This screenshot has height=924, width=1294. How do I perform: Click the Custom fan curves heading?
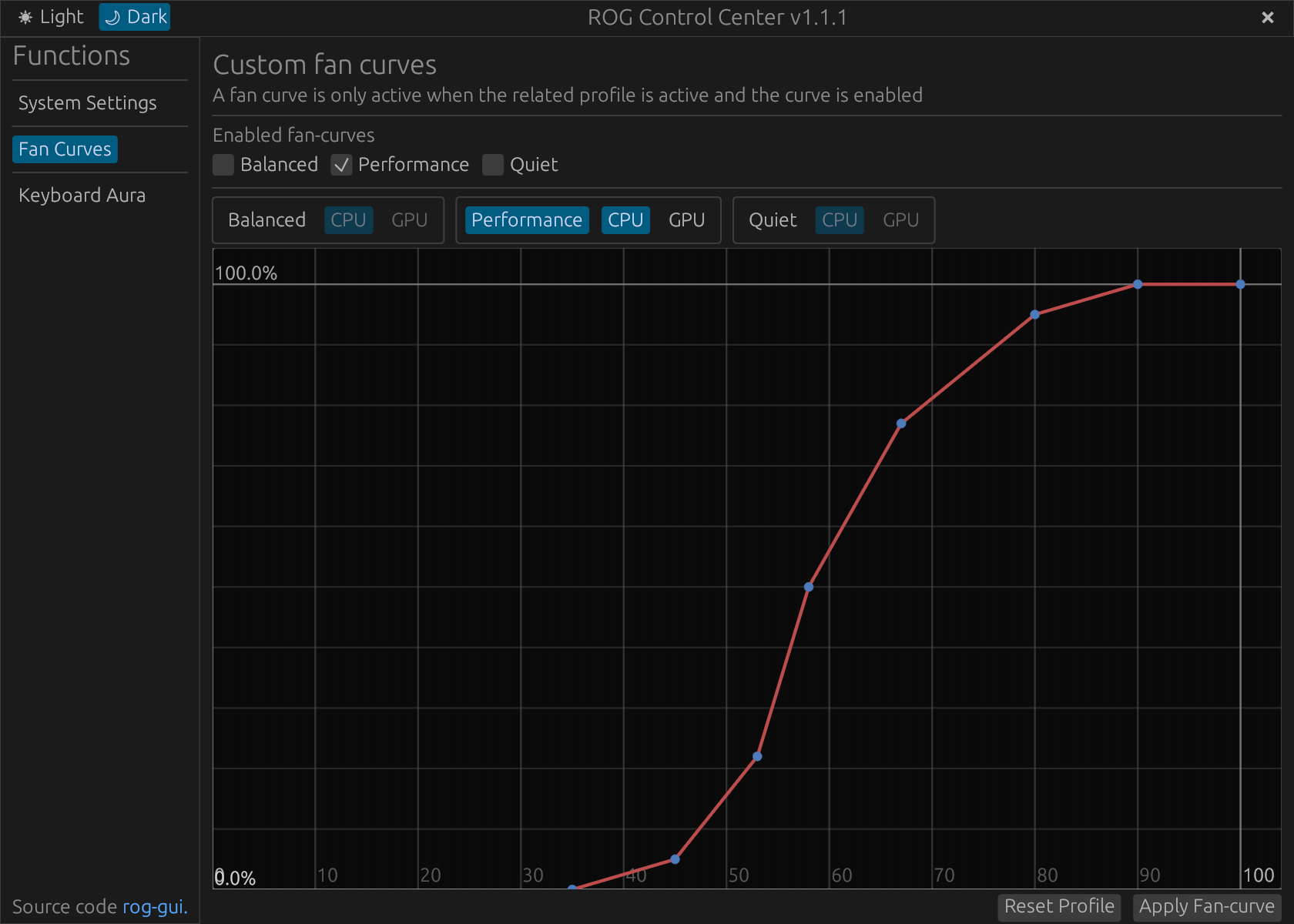tap(325, 65)
